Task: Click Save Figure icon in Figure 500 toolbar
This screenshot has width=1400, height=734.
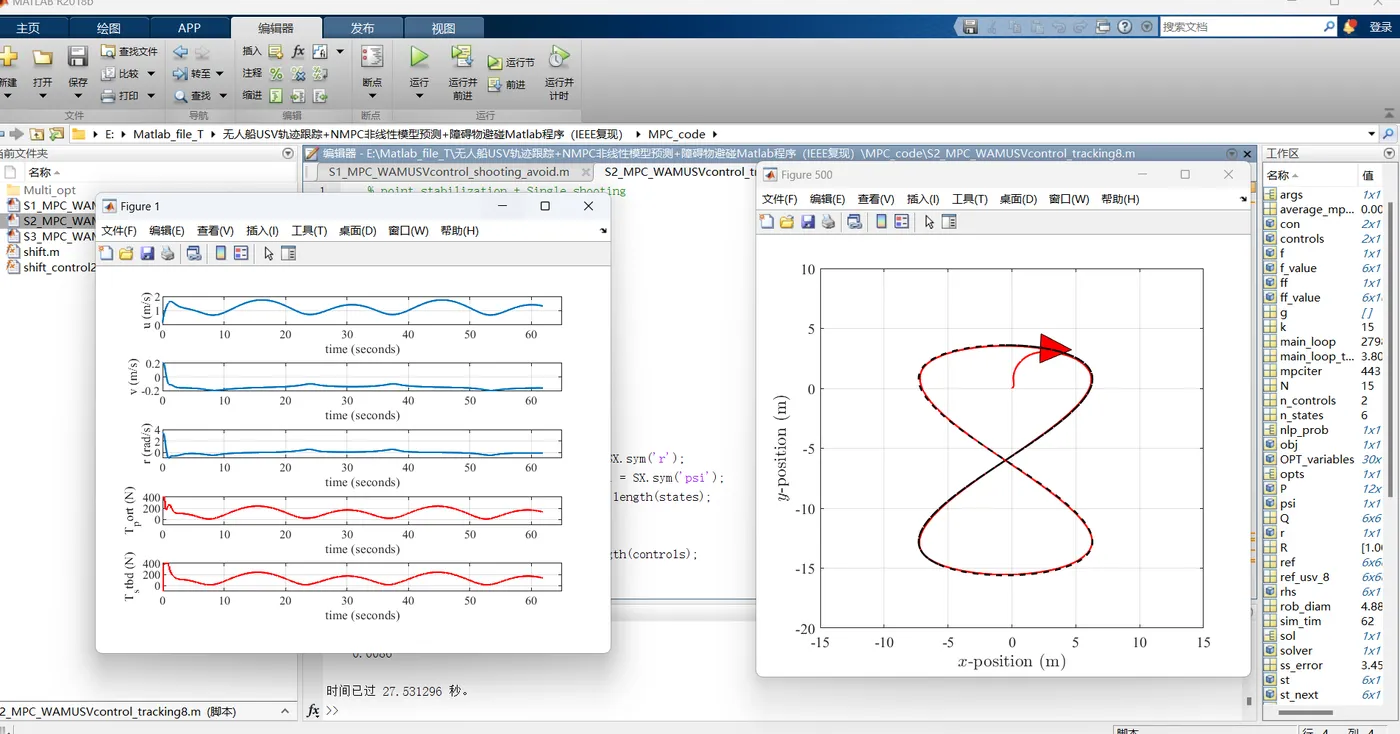Action: pyautogui.click(x=808, y=222)
